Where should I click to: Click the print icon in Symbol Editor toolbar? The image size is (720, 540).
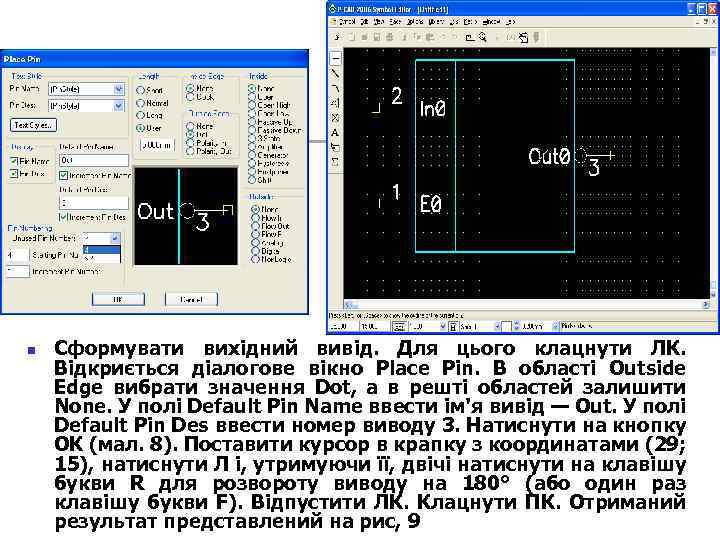tap(389, 37)
